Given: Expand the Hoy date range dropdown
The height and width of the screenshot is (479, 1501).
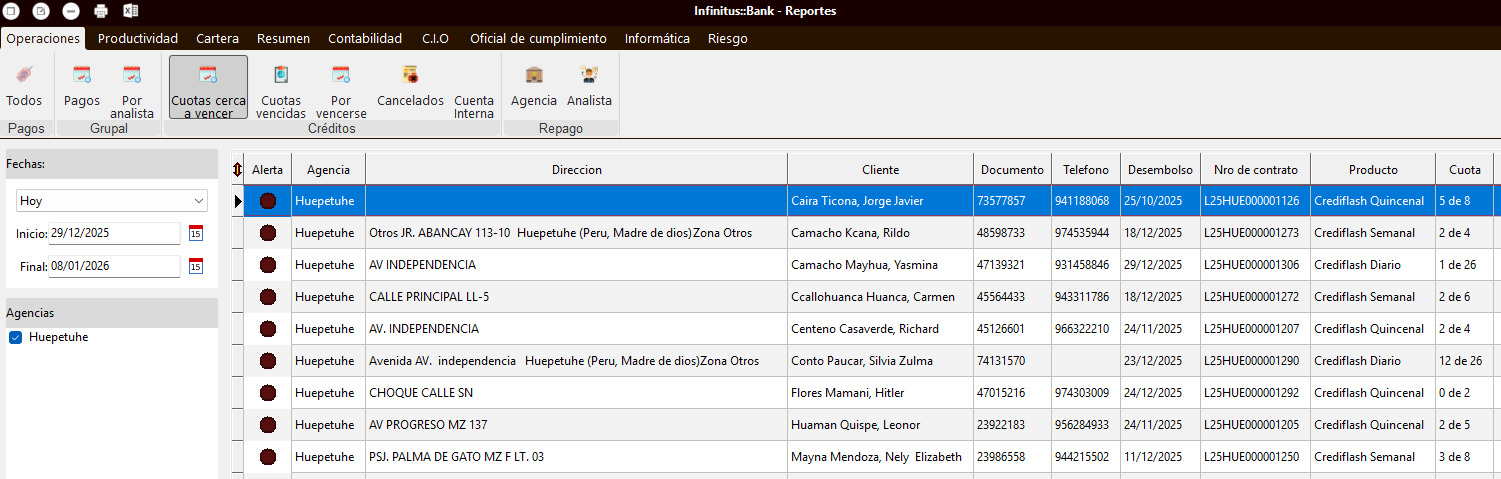Looking at the screenshot, I should tap(200, 201).
